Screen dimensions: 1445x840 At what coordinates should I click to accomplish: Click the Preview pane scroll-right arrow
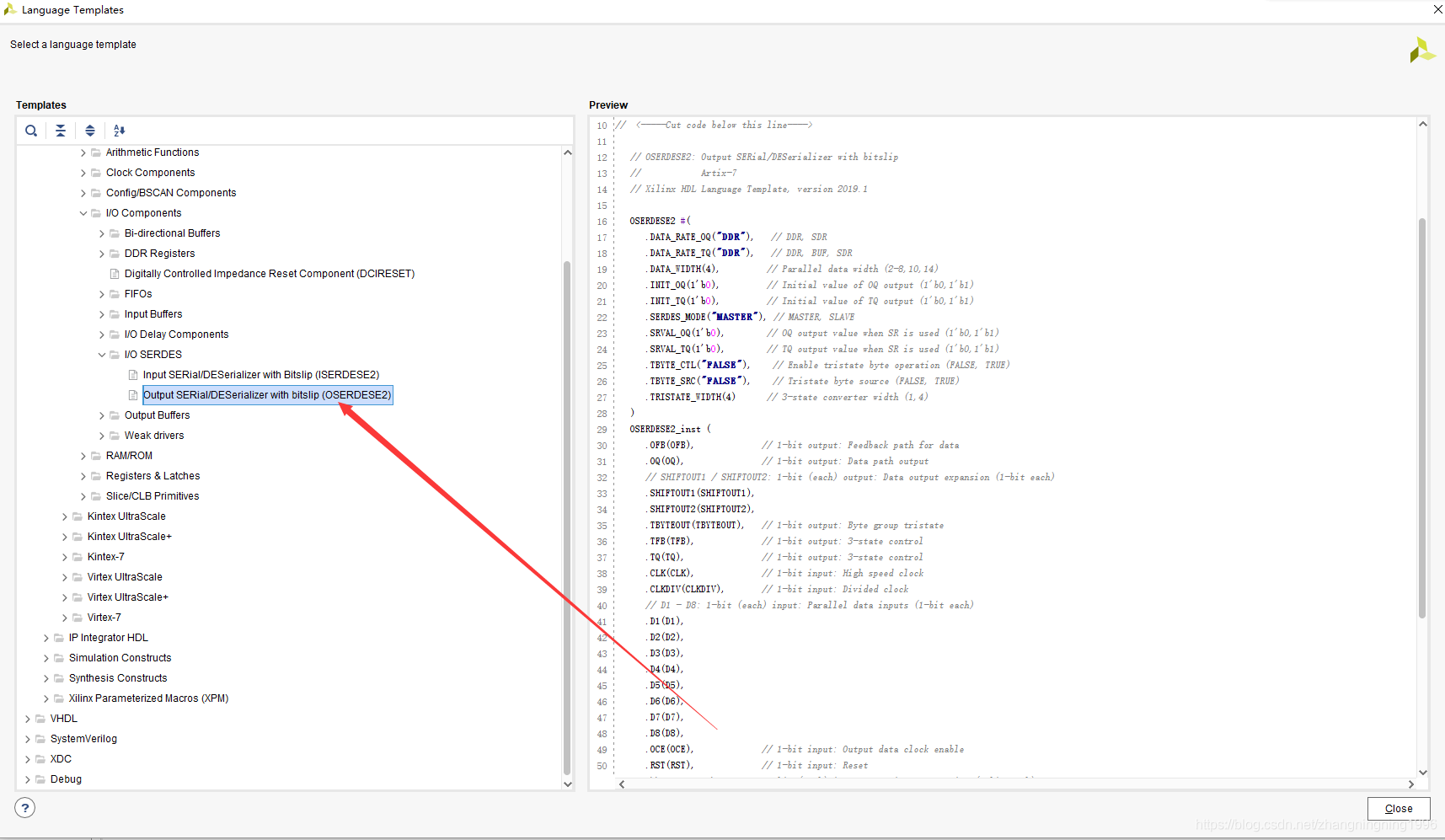(x=1410, y=784)
